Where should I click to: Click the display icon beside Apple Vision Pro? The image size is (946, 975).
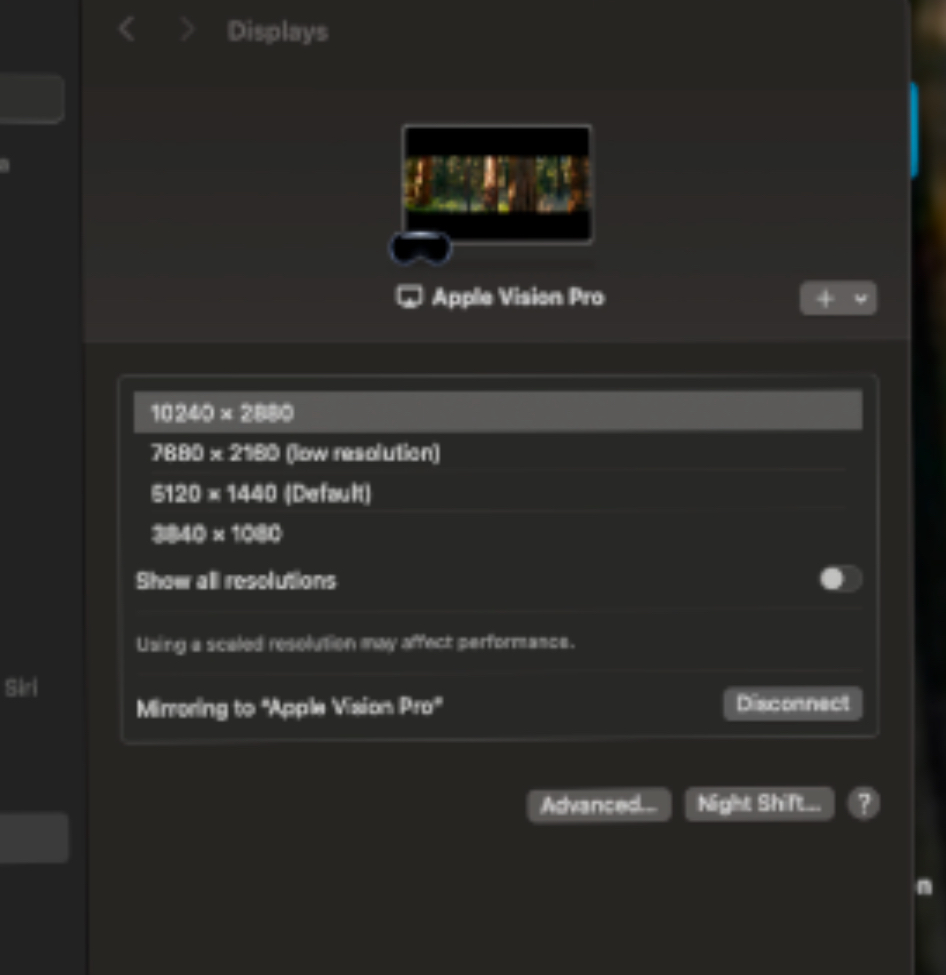409,297
